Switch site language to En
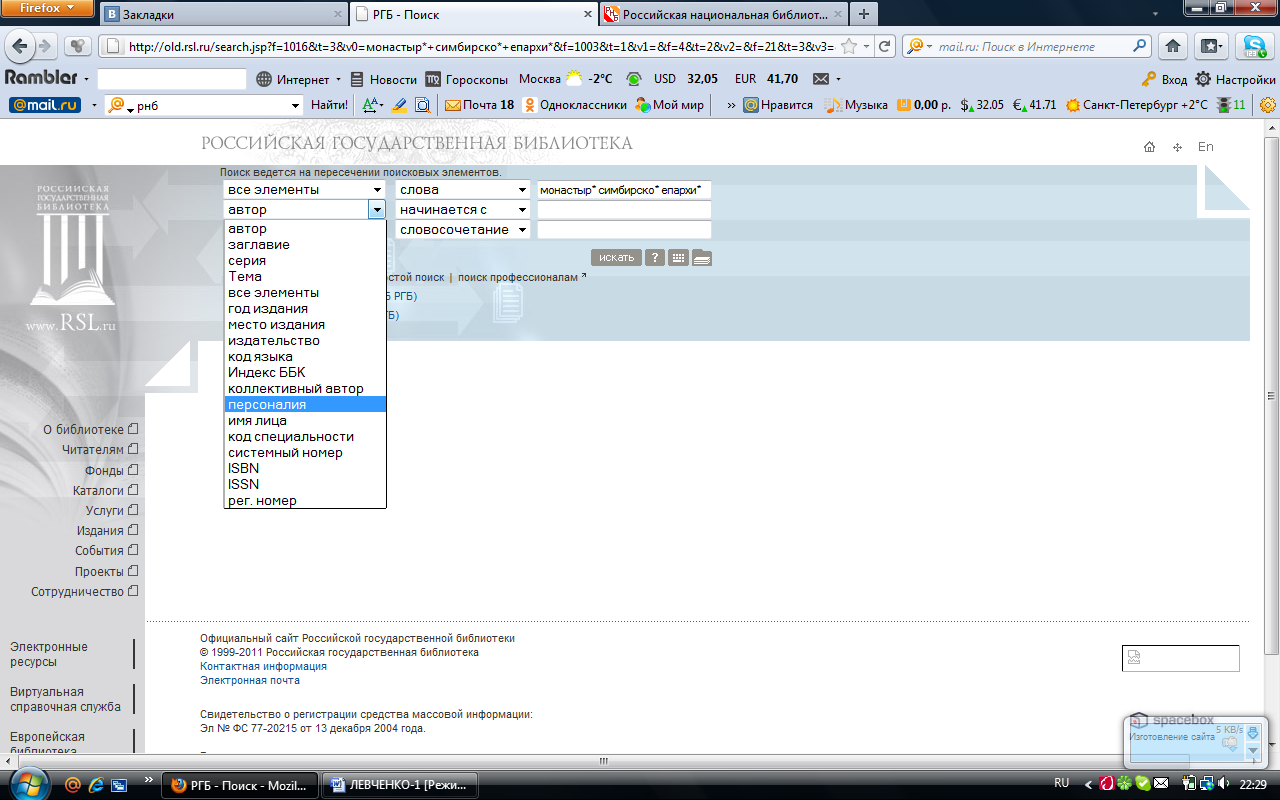 pyautogui.click(x=1206, y=146)
